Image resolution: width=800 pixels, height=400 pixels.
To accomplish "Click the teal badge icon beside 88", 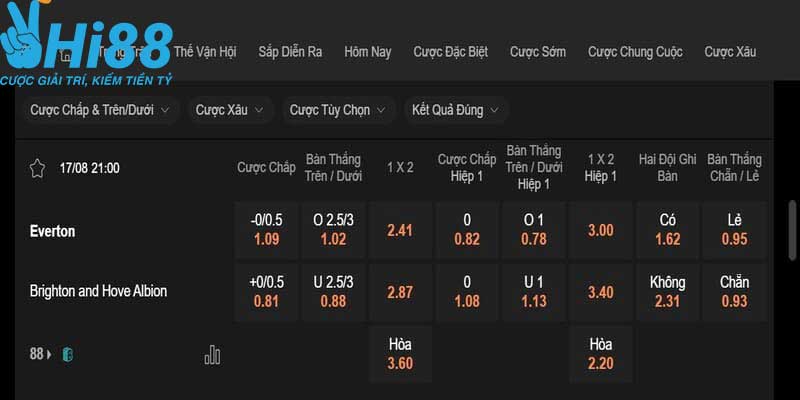I will click(x=67, y=355).
